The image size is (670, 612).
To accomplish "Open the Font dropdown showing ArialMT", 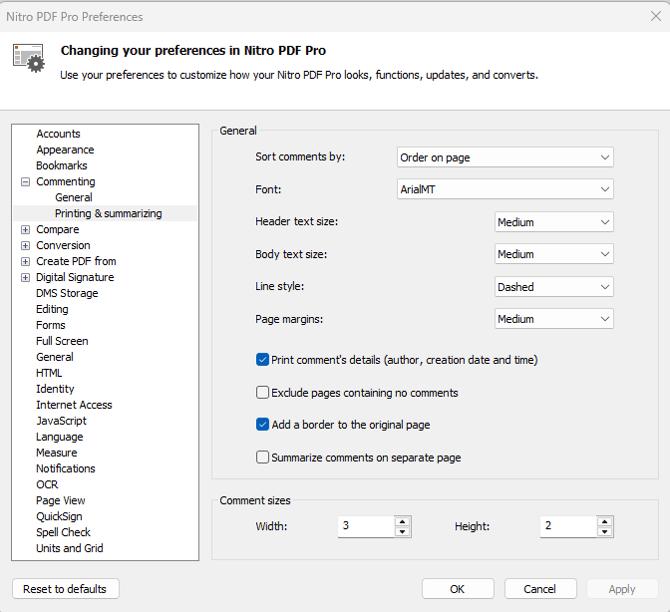I will tap(505, 189).
